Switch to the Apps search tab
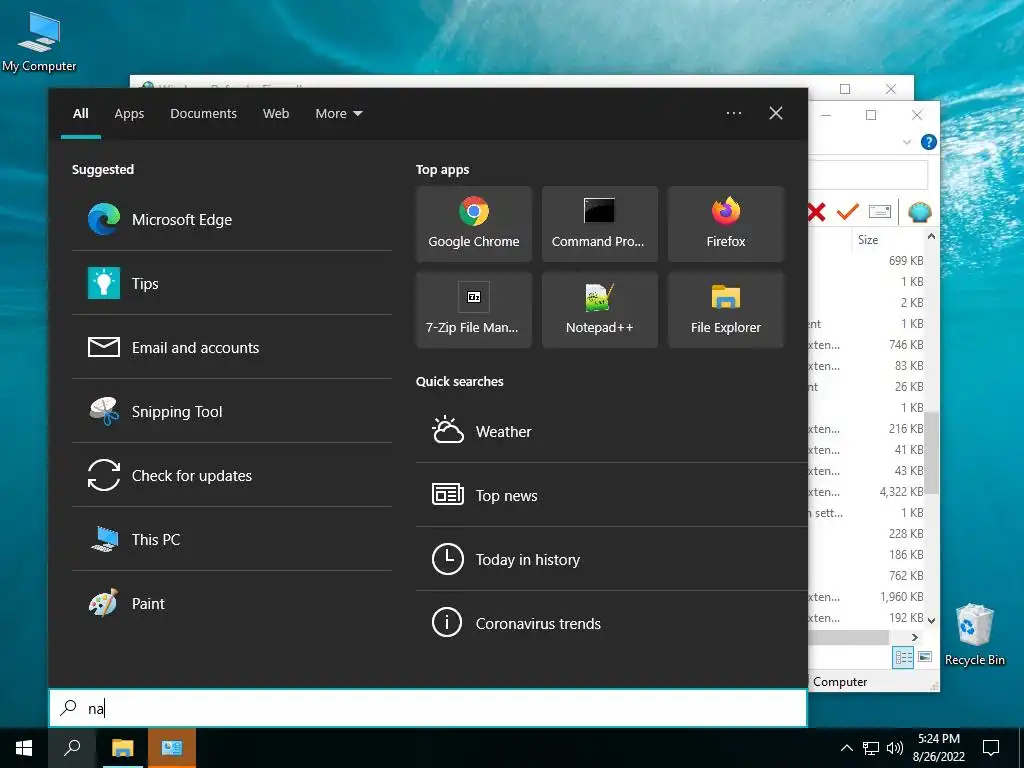This screenshot has width=1024, height=768. click(129, 114)
